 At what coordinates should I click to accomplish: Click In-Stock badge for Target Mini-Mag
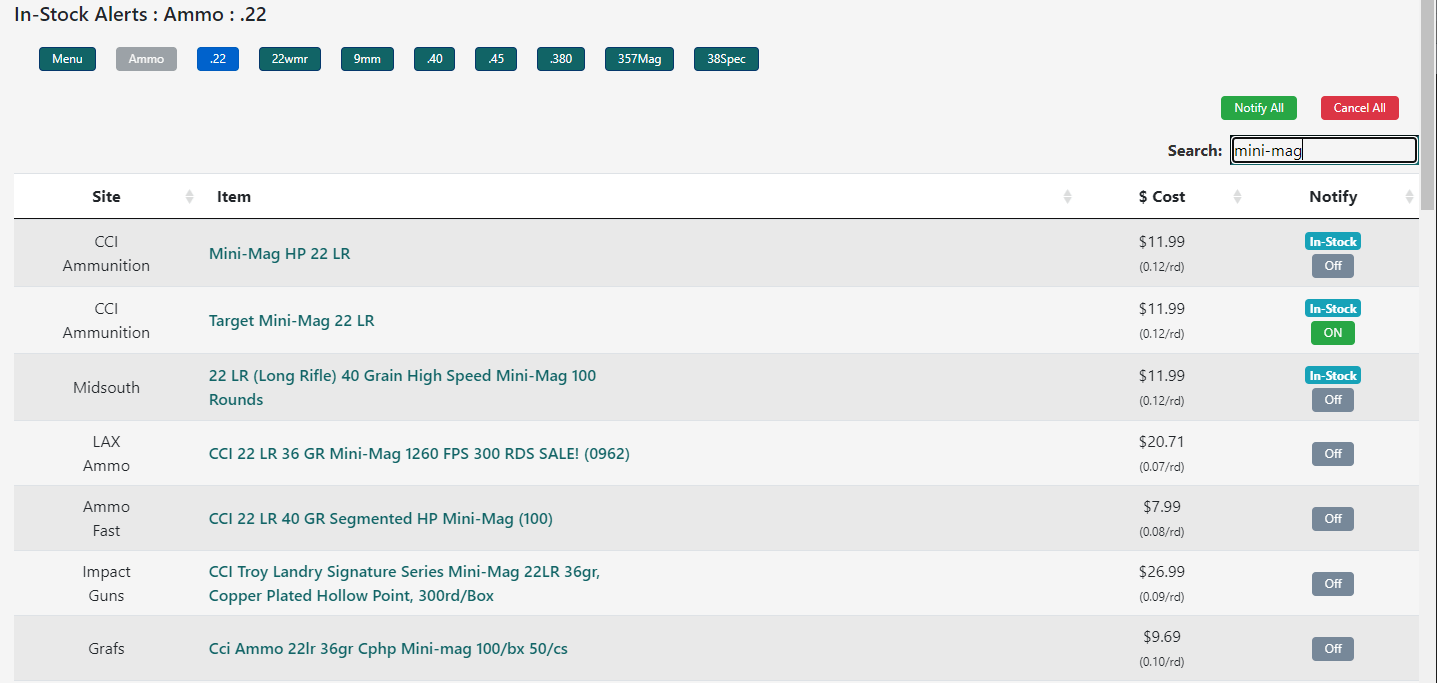pyautogui.click(x=1333, y=309)
